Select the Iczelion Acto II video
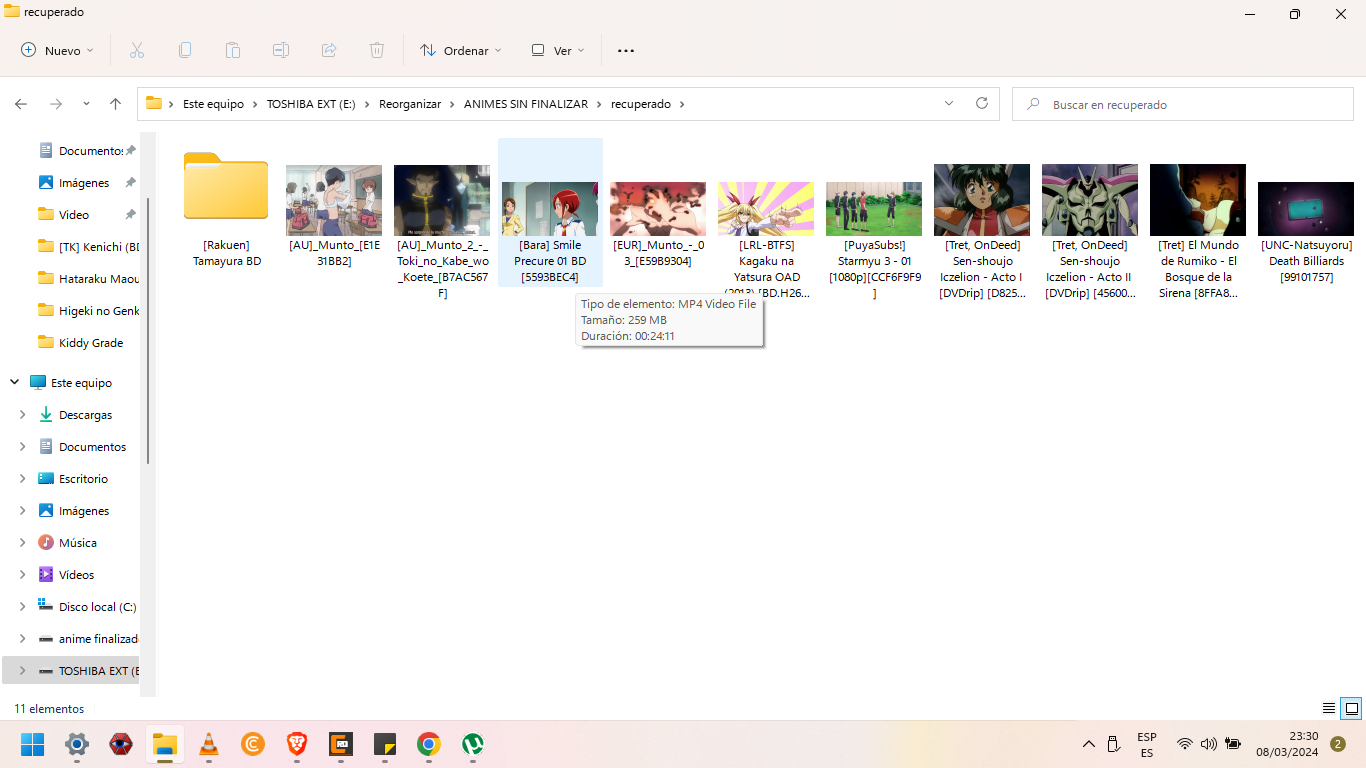Image resolution: width=1366 pixels, height=768 pixels. point(1090,233)
